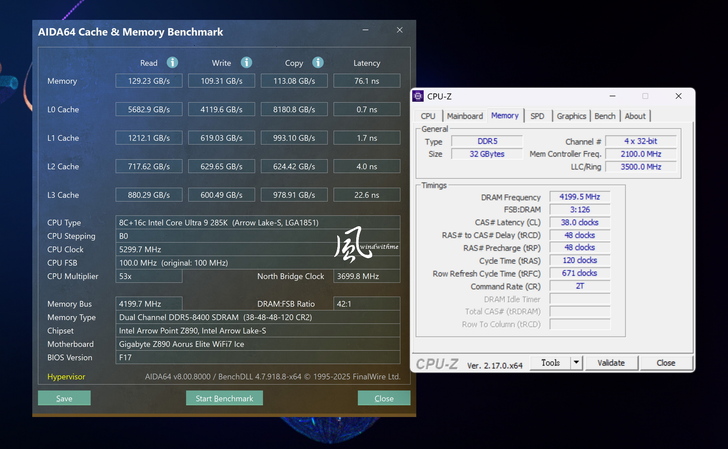Screen dimensions: 728x449
Task: Close the AIDA64 window with the X
Action: tap(400, 31)
